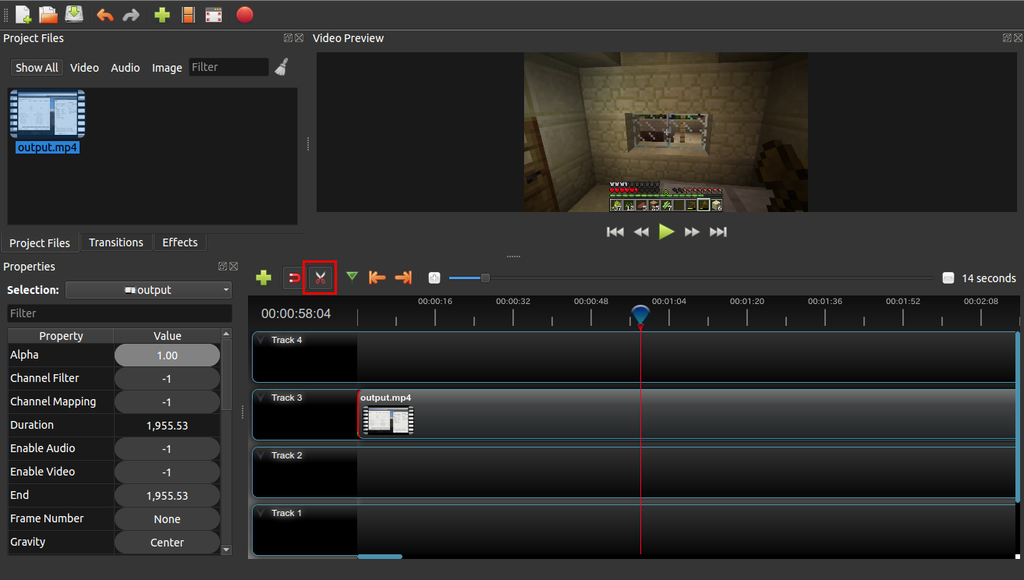1024x580 pixels.
Task: Click the project files Filter input
Action: (x=229, y=67)
